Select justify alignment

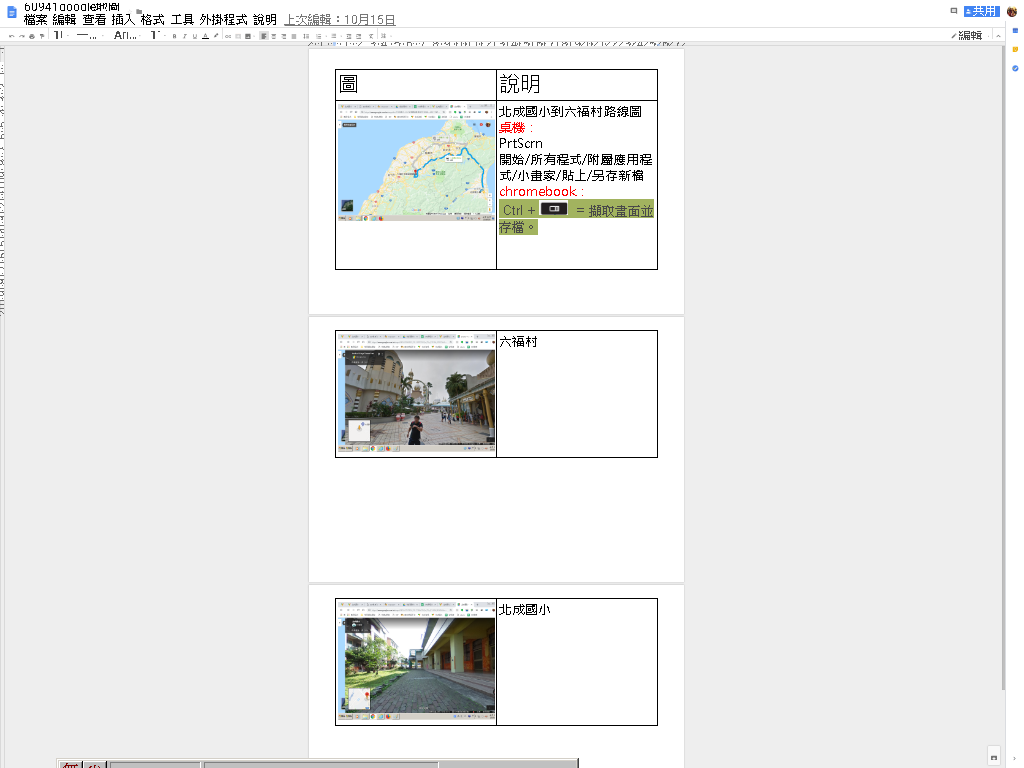point(294,36)
